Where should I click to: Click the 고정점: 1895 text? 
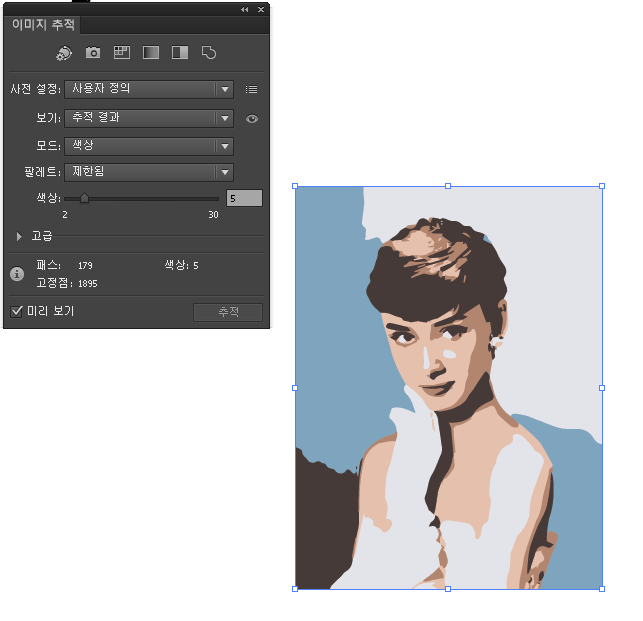67,283
